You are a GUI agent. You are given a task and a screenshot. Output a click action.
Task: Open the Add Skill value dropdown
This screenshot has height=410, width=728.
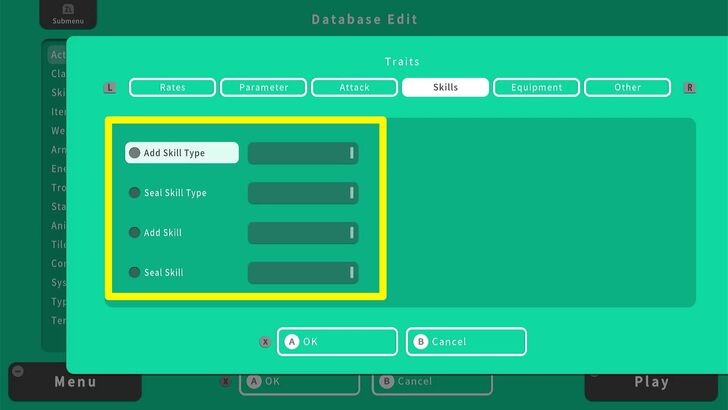[303, 233]
